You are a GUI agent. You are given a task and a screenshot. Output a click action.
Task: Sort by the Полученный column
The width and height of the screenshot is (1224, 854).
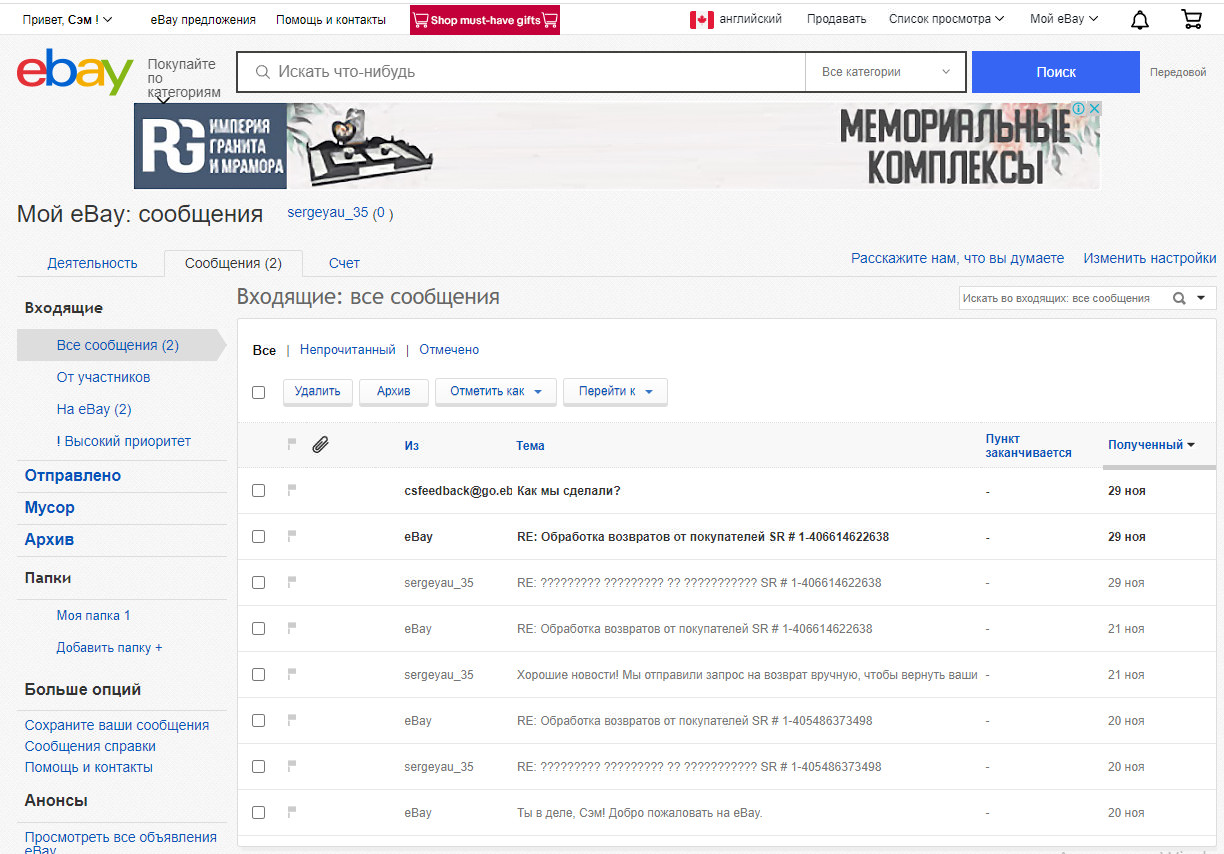(x=1151, y=445)
